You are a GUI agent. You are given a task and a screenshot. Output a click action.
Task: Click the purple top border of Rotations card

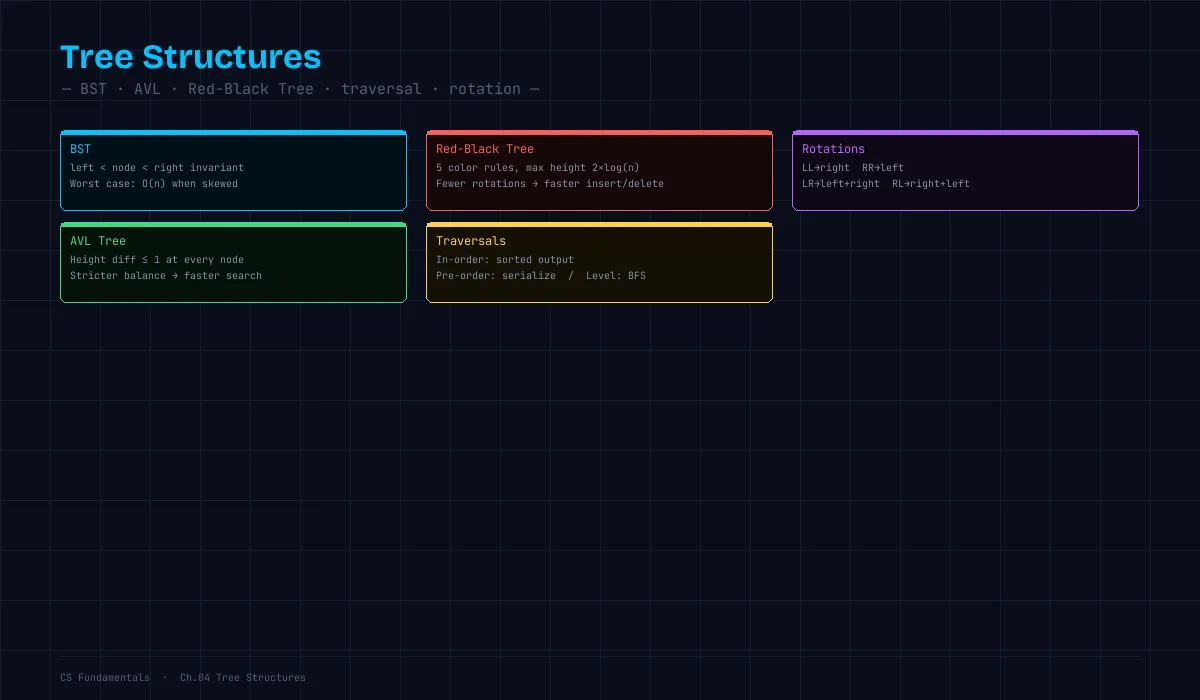965,132
